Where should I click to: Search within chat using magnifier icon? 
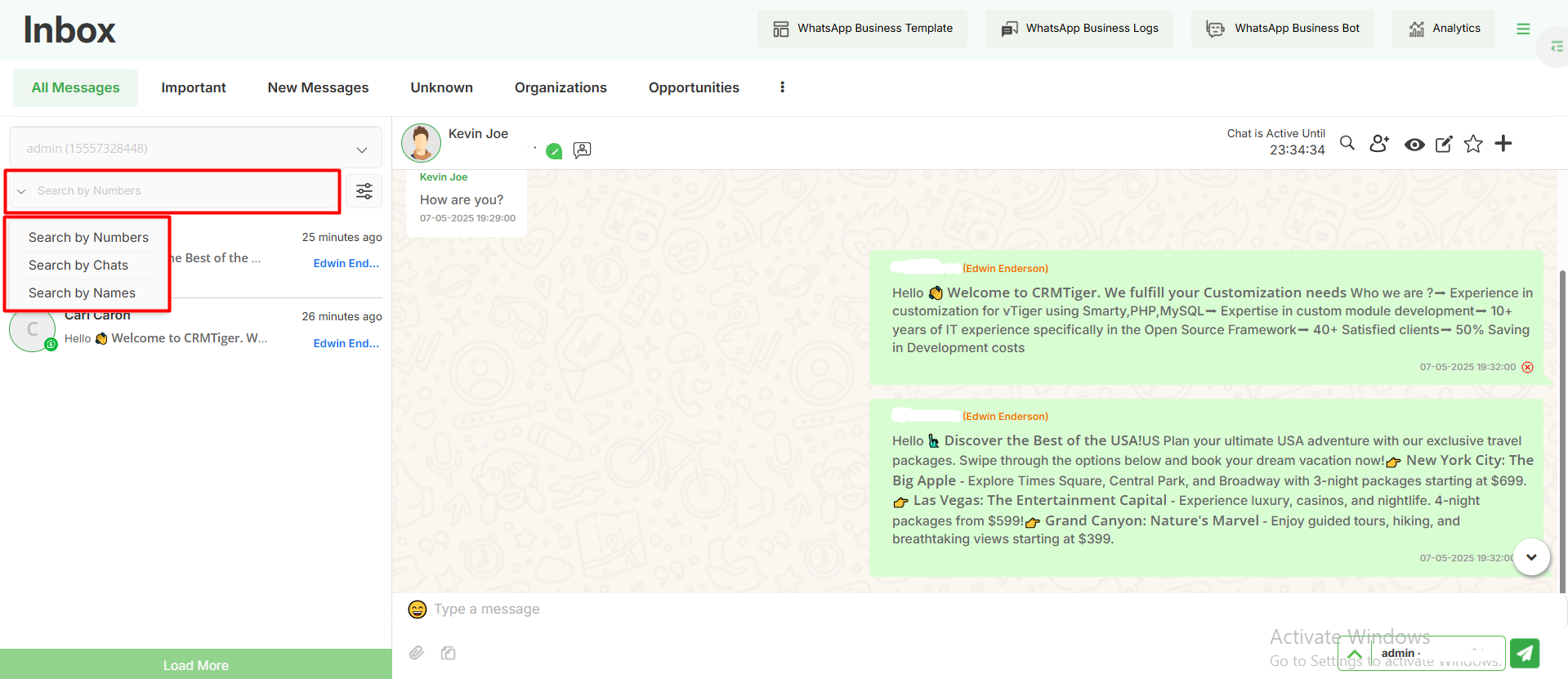[x=1347, y=144]
